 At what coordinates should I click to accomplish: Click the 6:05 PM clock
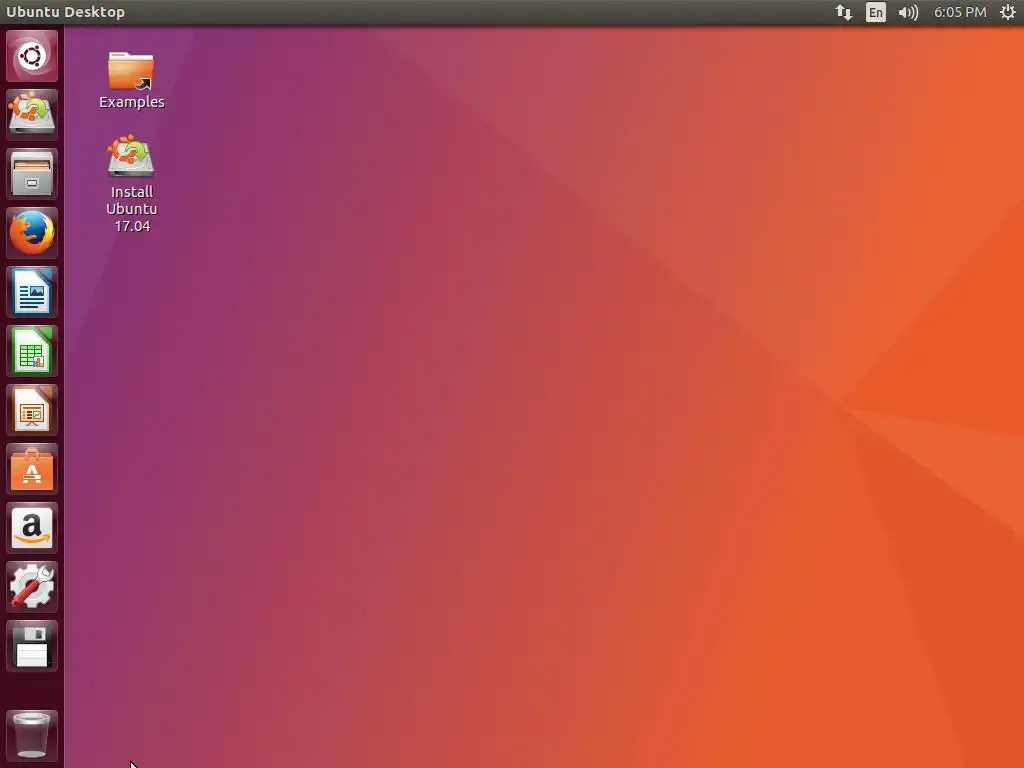pyautogui.click(x=960, y=12)
